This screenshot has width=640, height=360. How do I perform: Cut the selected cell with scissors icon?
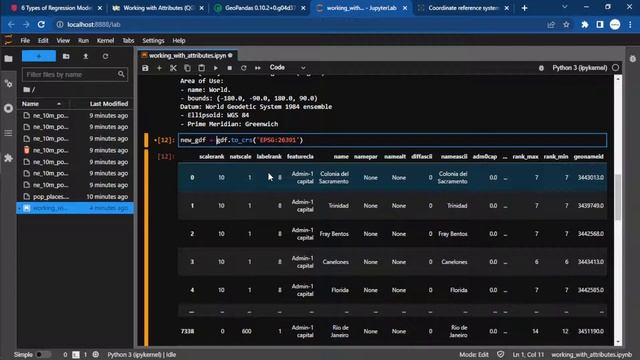coord(173,68)
